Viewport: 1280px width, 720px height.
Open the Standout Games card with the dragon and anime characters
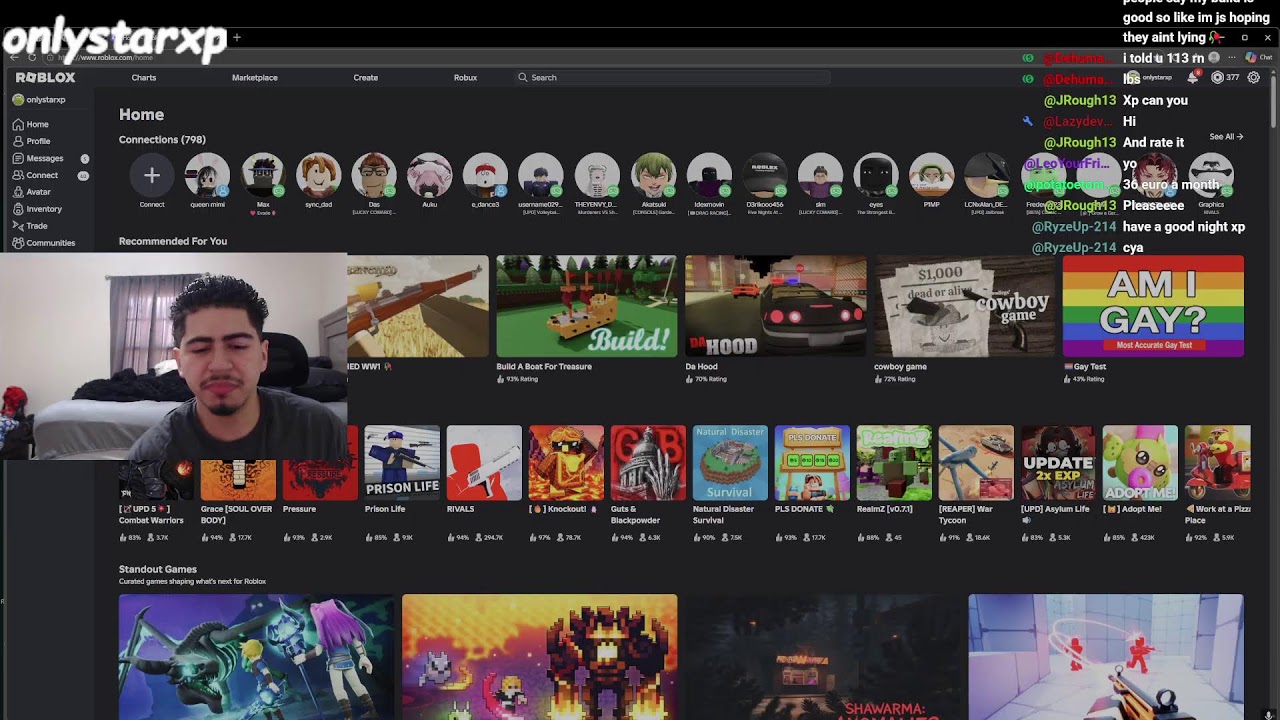256,657
